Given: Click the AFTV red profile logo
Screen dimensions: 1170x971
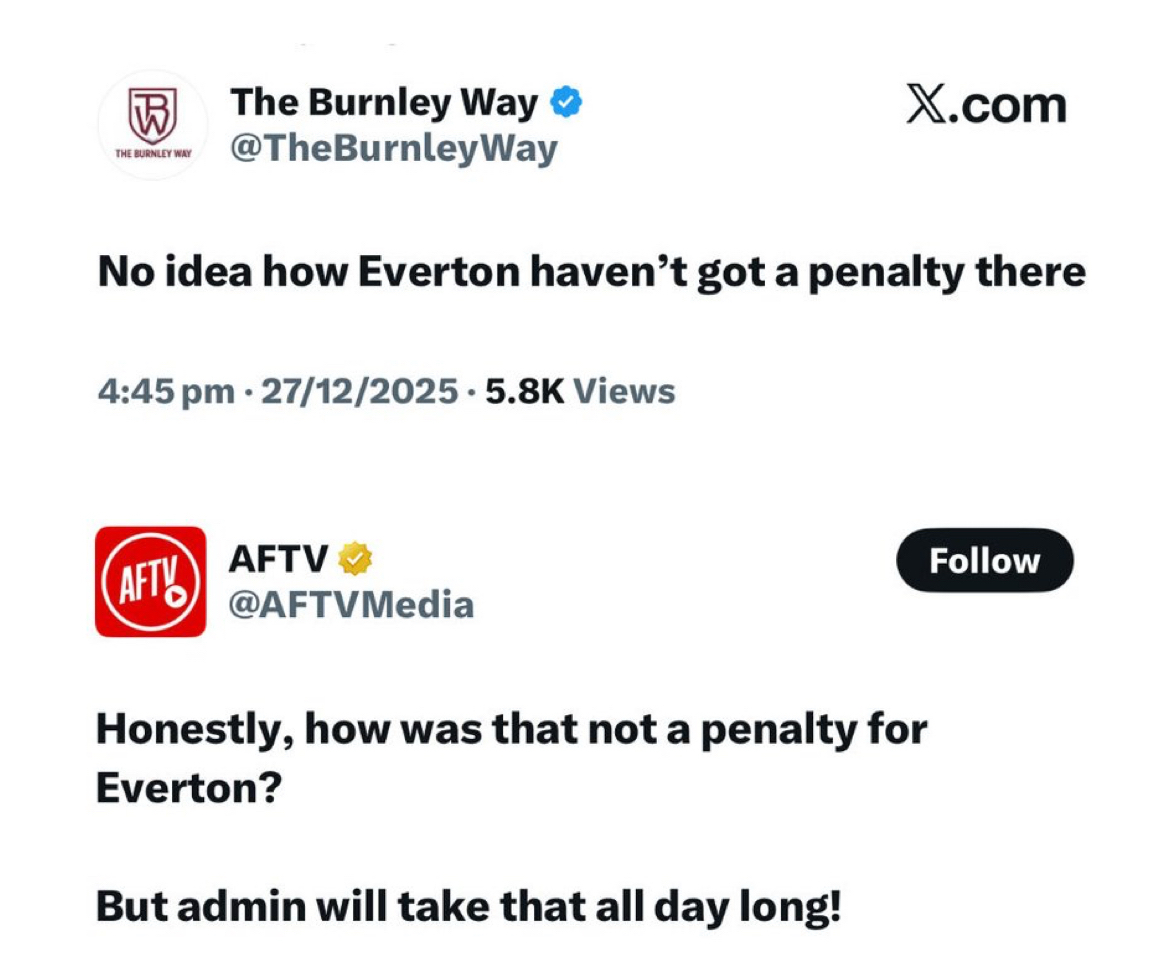Looking at the screenshot, I should click(x=150, y=581).
